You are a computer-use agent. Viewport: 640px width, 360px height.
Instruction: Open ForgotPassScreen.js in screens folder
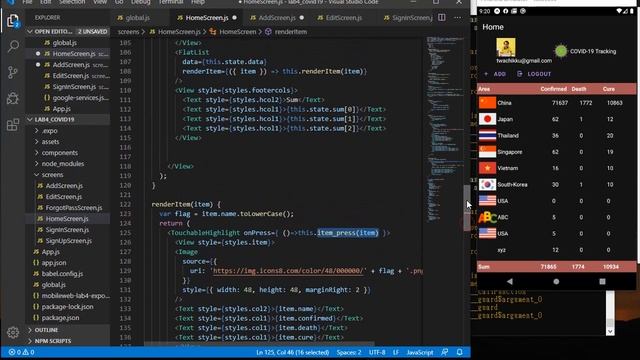coord(73,208)
